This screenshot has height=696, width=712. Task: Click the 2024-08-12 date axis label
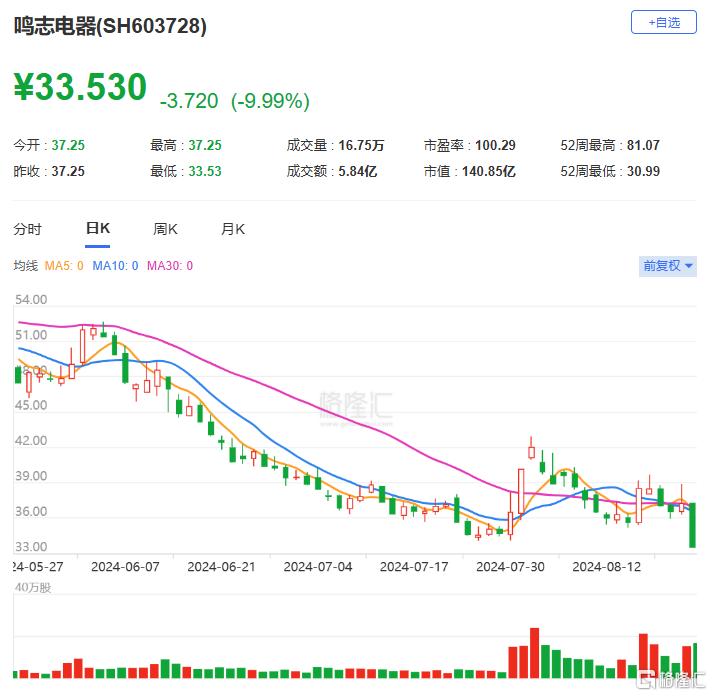[x=607, y=567]
